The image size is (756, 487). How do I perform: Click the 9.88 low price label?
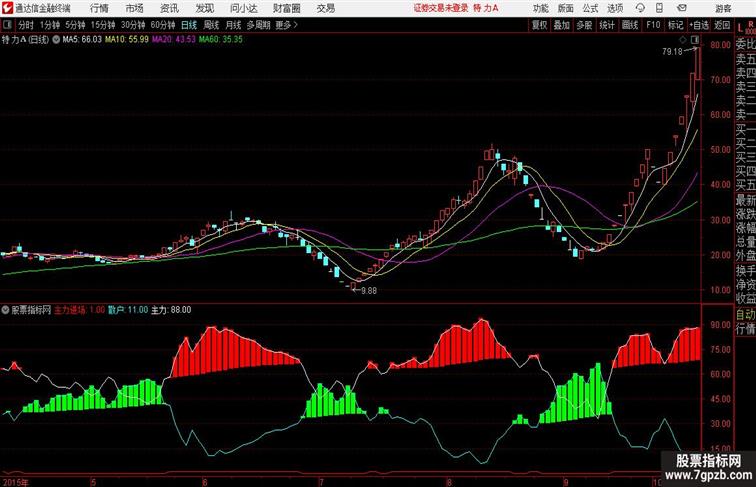coord(369,291)
